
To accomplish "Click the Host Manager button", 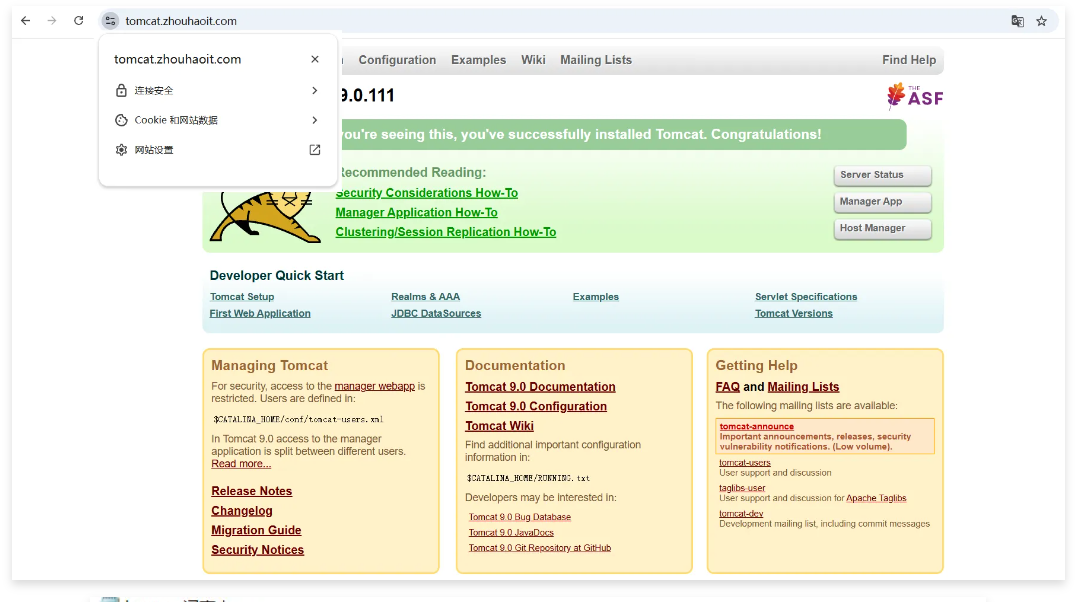I will (882, 229).
